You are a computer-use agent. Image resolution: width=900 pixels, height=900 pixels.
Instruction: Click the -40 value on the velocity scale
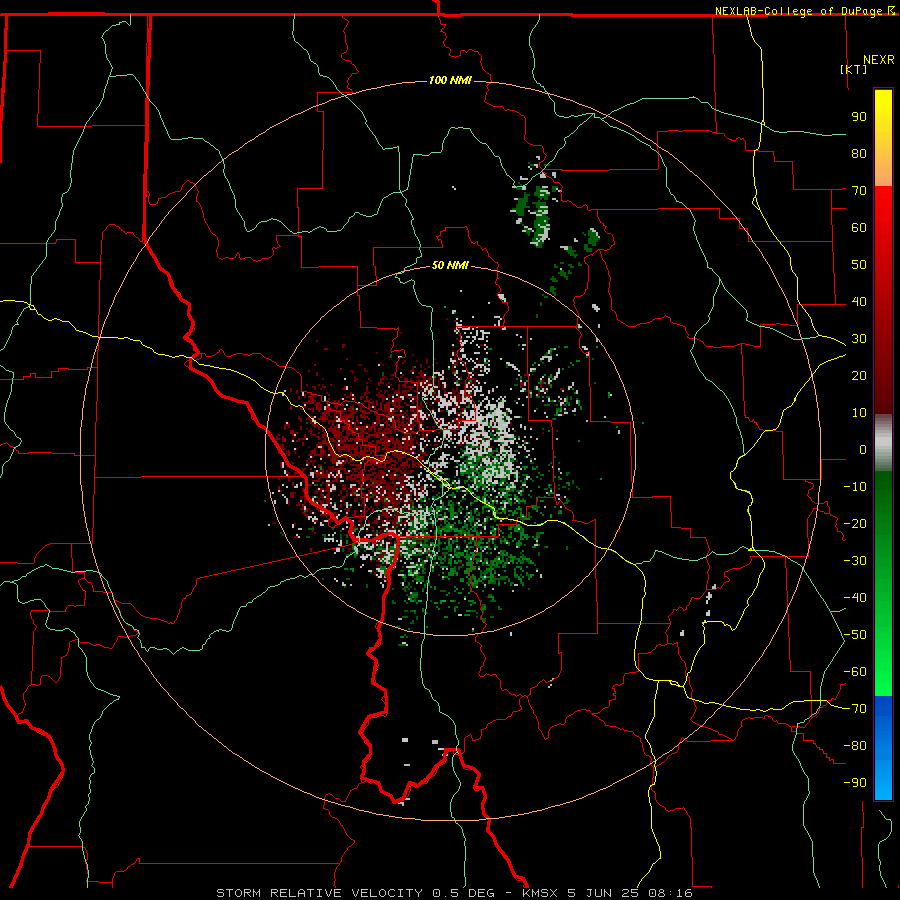(x=855, y=598)
